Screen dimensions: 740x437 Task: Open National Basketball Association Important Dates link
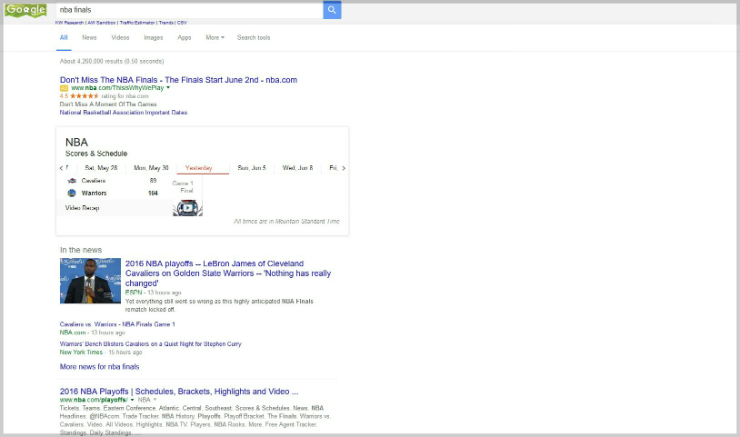coord(124,113)
